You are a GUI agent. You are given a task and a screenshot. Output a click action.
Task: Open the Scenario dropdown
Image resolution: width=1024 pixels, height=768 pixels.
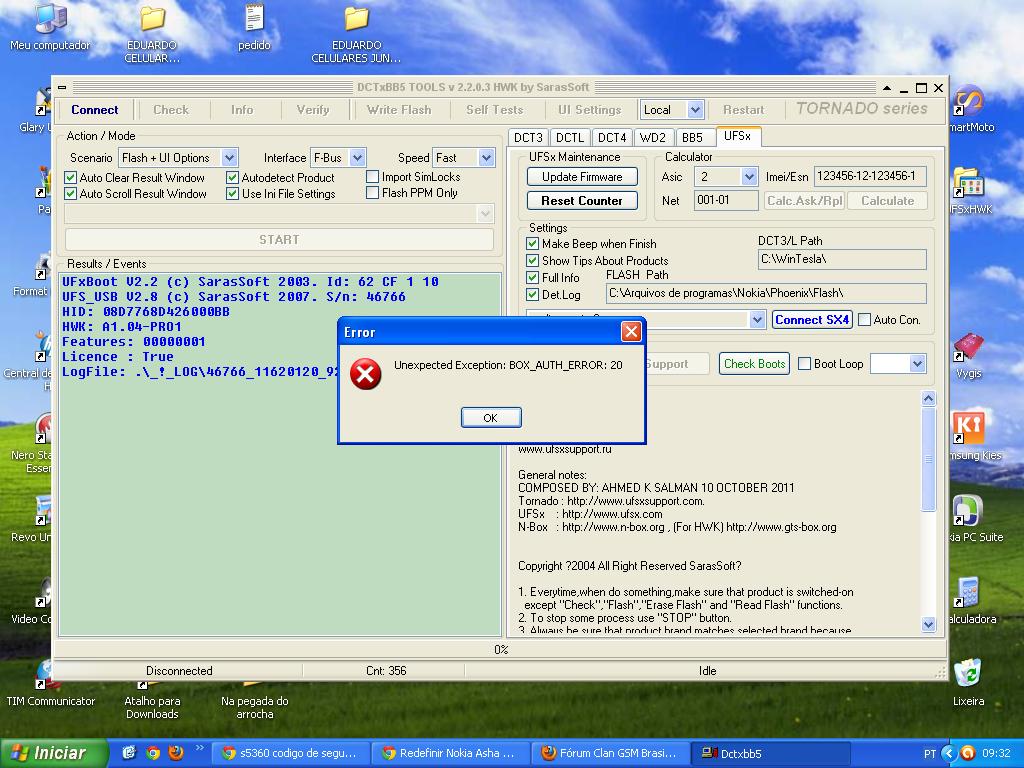[229, 157]
